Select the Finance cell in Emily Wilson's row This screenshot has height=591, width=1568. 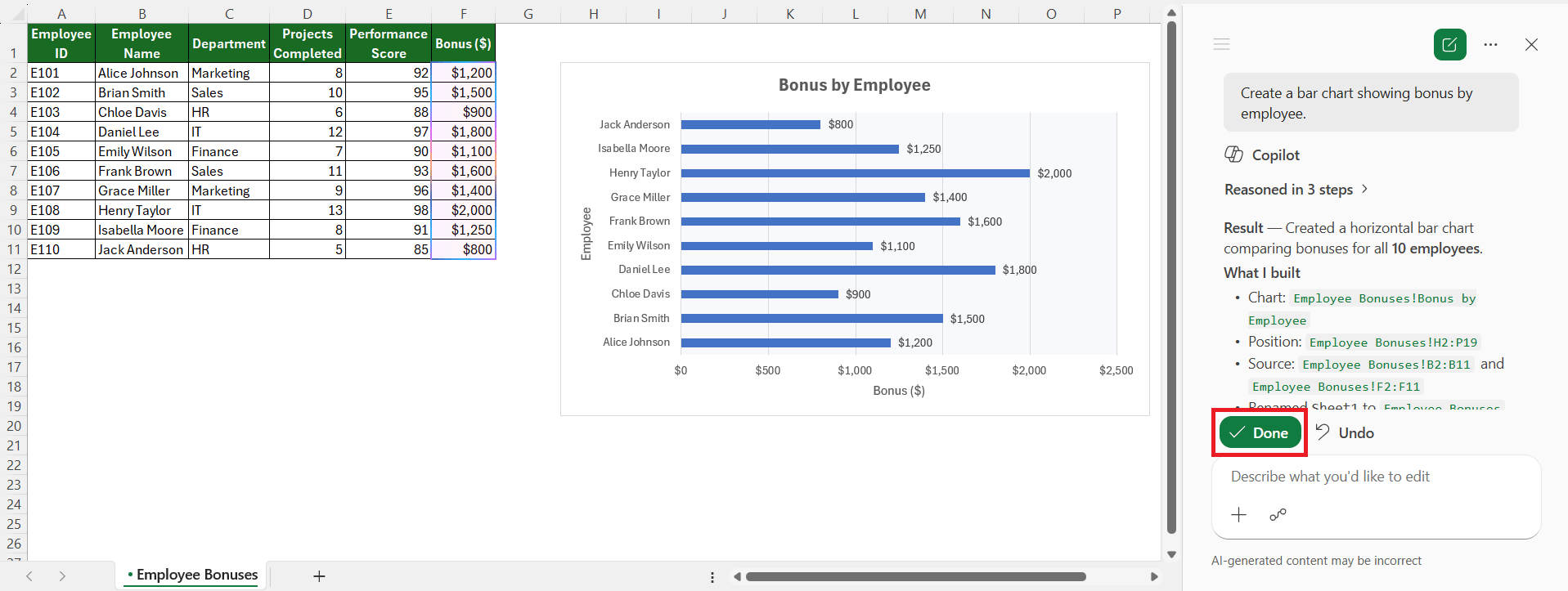click(229, 151)
